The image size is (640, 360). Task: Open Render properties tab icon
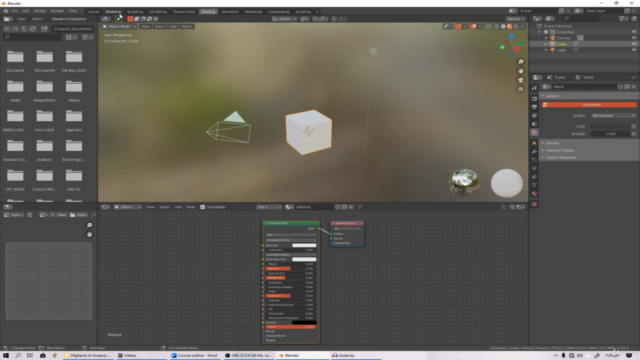[x=534, y=98]
